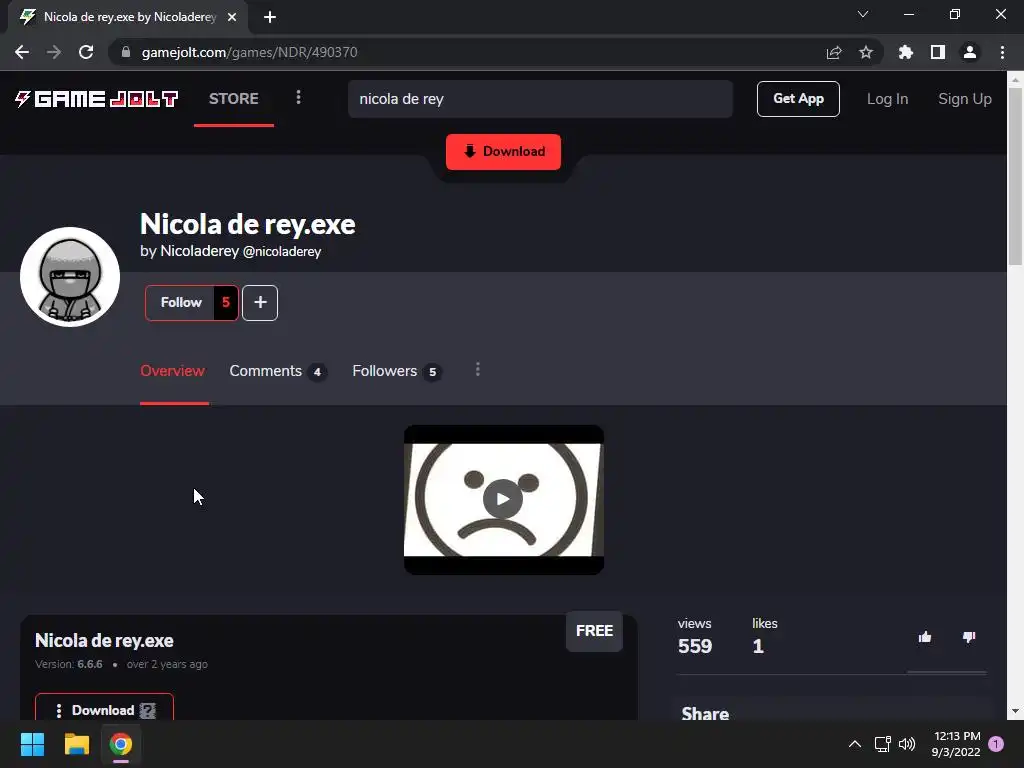This screenshot has height=768, width=1024.
Task: Click the thumbs up like icon
Action: click(924, 637)
